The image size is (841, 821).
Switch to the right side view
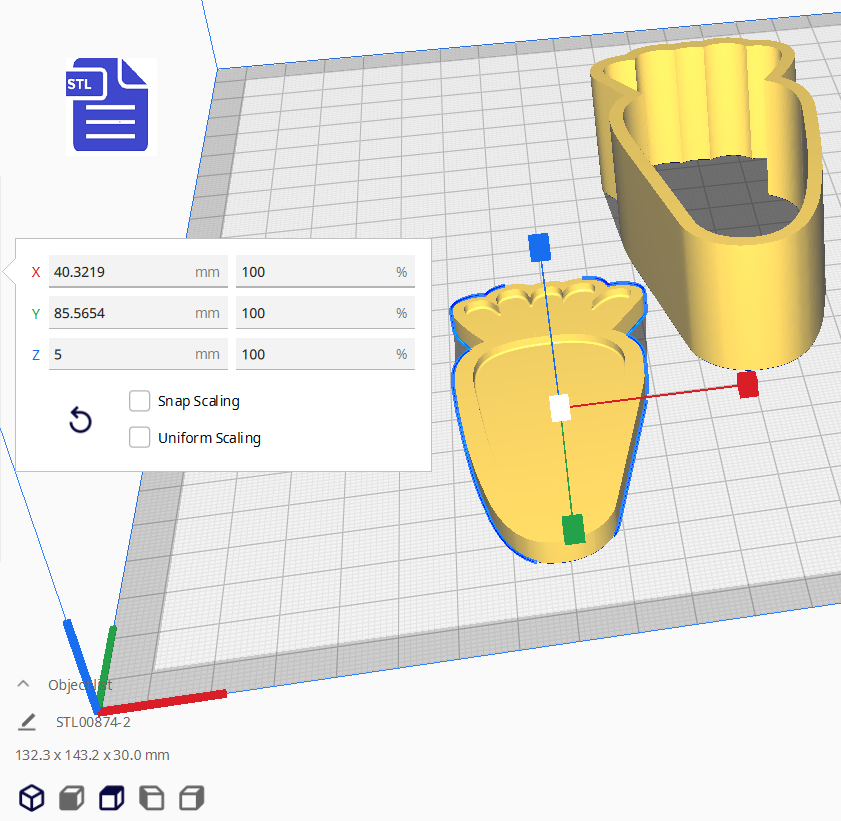click(x=191, y=797)
